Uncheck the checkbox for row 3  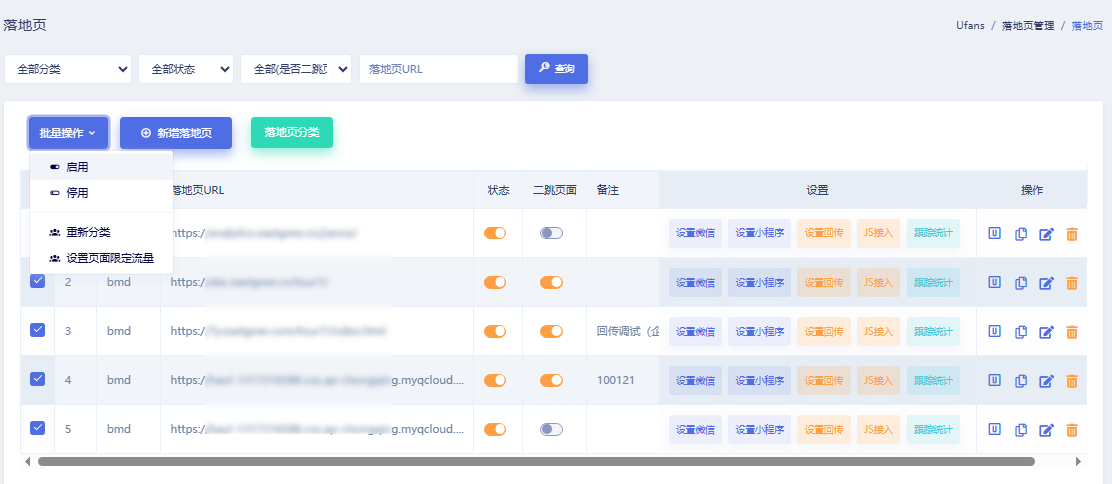tap(38, 330)
